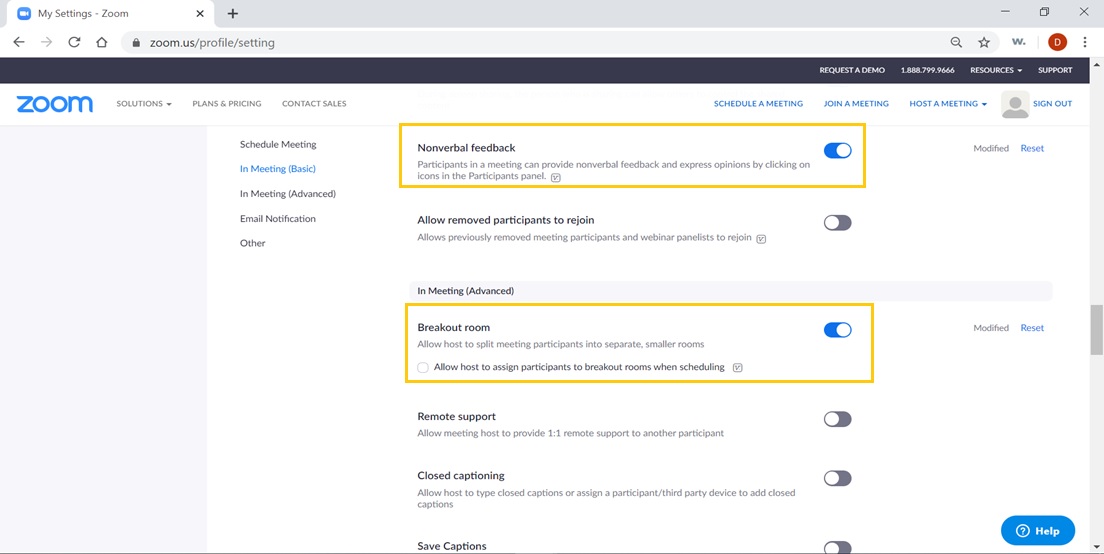1104x554 pixels.
Task: Click the blue Help button
Action: coord(1037,530)
